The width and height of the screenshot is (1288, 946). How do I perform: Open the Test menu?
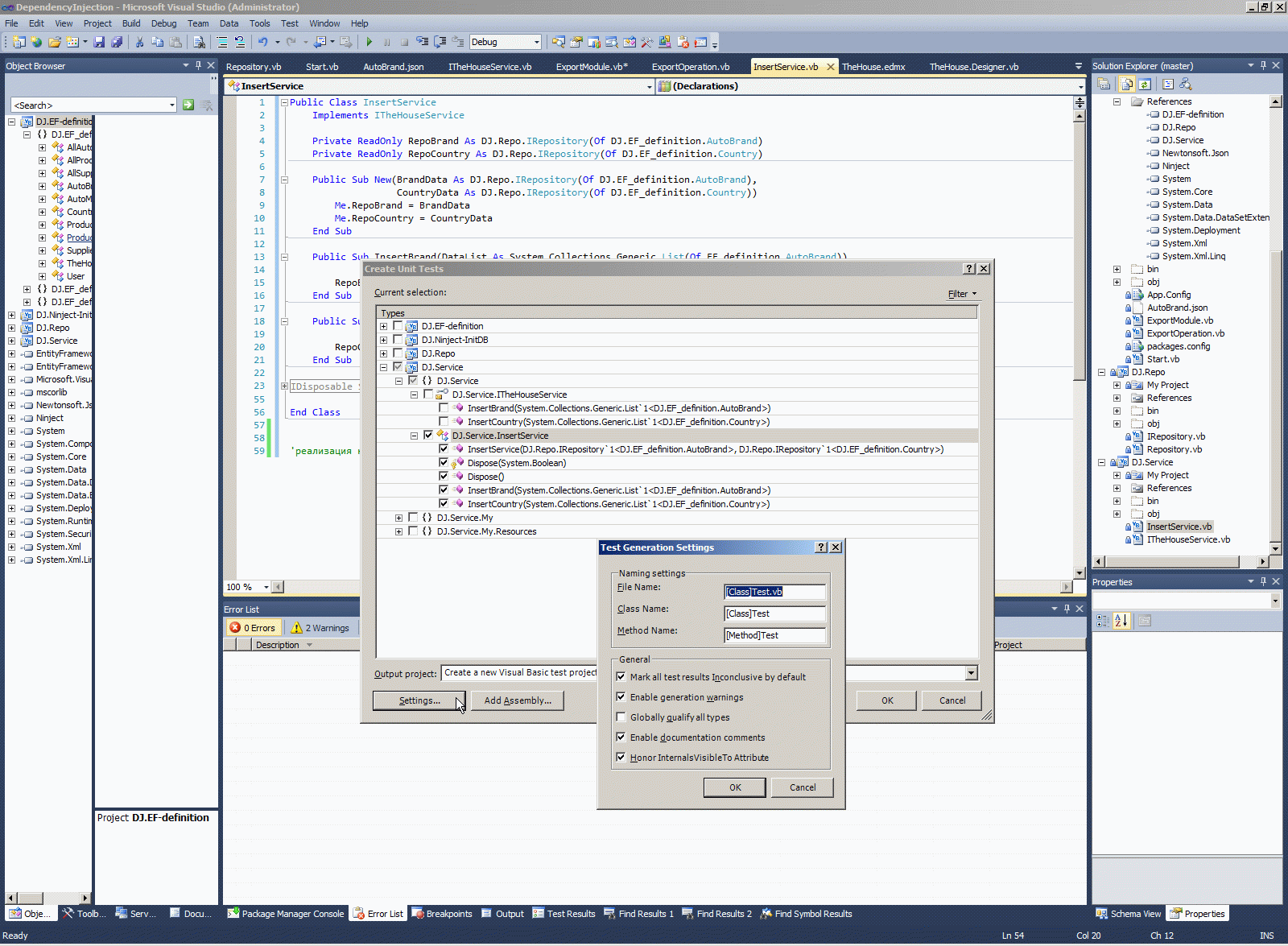click(x=290, y=23)
